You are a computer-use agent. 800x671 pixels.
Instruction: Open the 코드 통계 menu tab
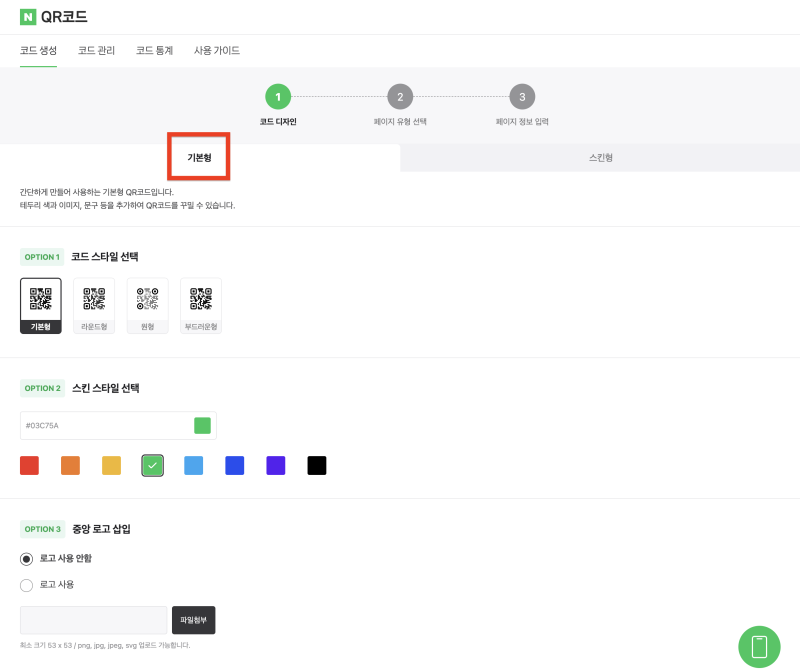[x=153, y=50]
